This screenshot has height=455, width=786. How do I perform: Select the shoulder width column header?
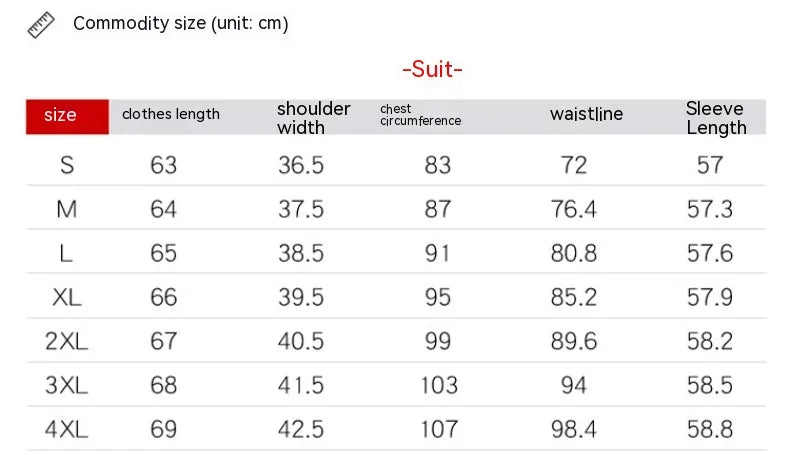(313, 117)
